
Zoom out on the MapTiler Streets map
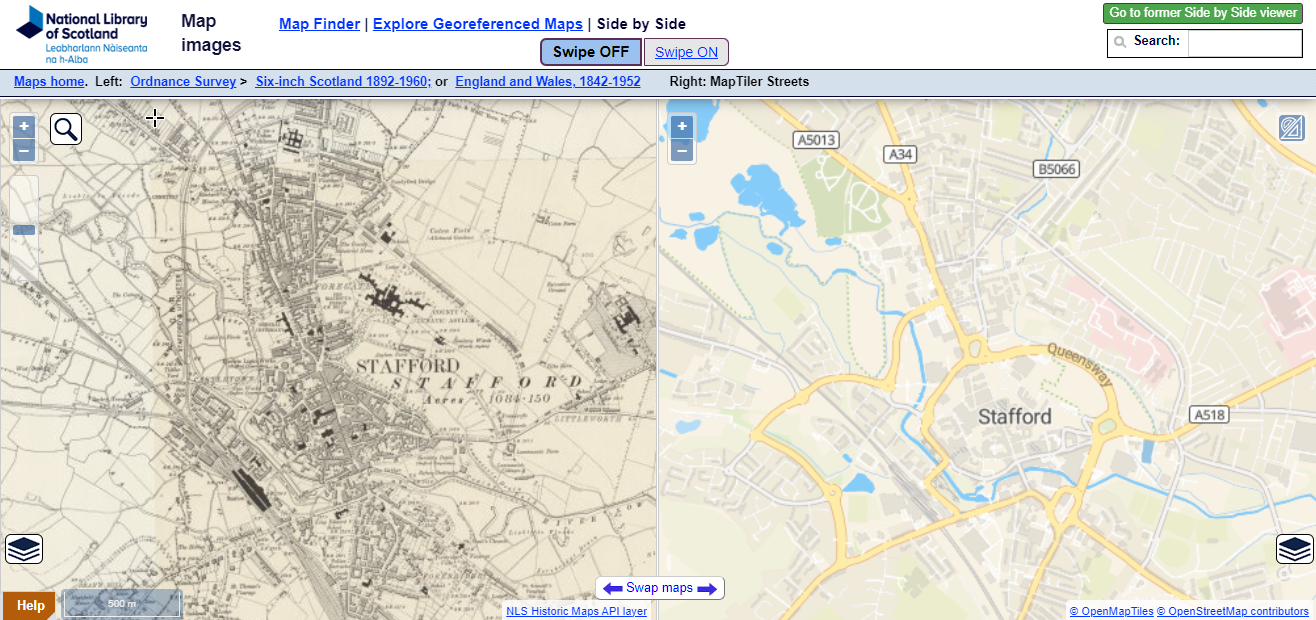pyautogui.click(x=681, y=150)
